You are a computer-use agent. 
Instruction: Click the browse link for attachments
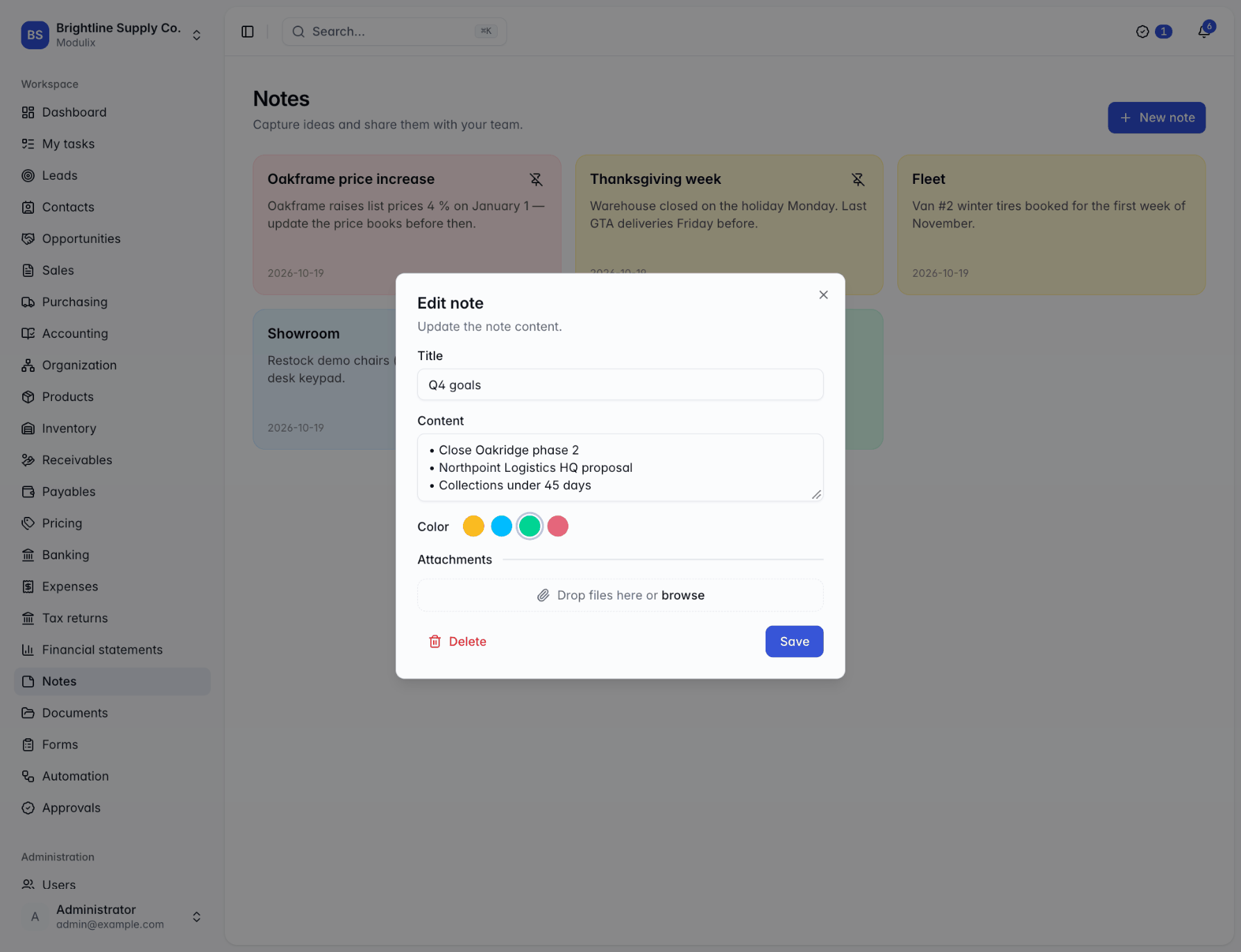pyautogui.click(x=683, y=595)
